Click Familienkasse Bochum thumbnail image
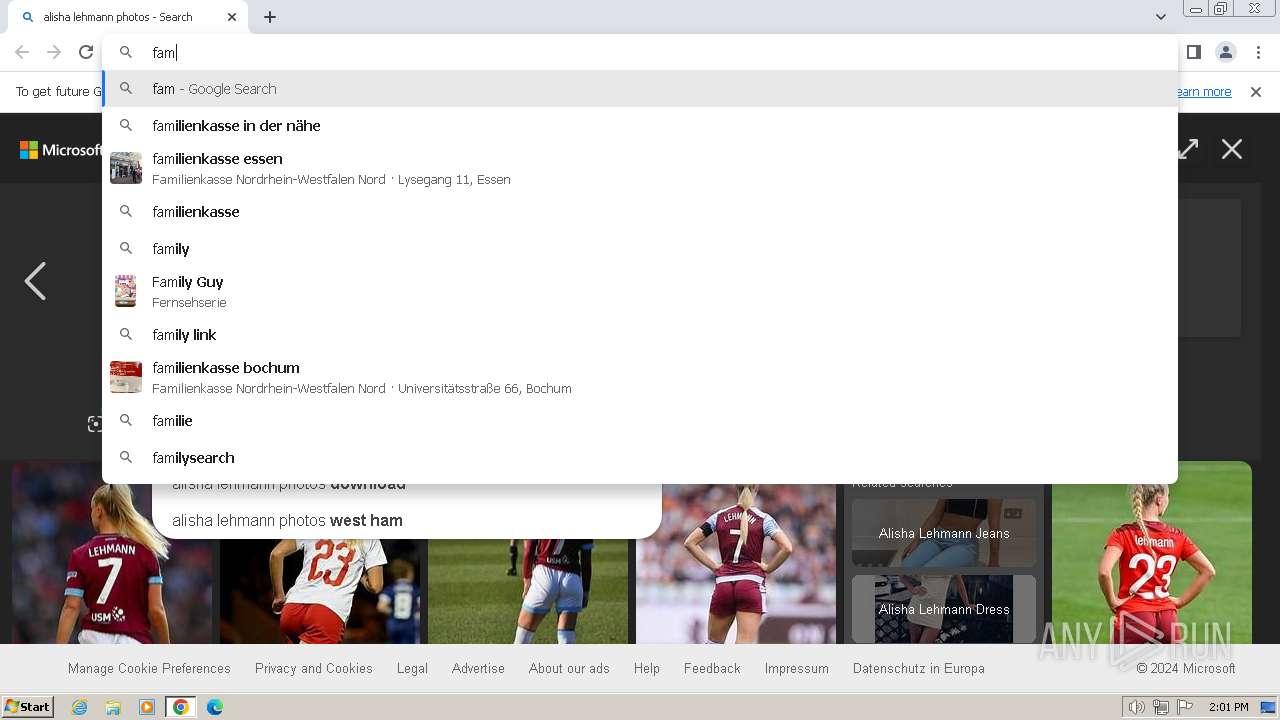The width and height of the screenshot is (1280, 720). pos(126,377)
